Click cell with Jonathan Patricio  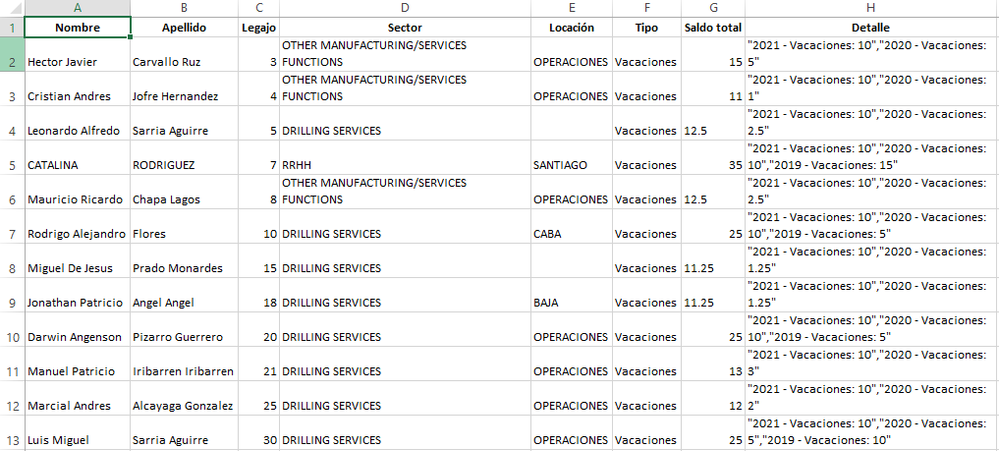click(x=78, y=295)
